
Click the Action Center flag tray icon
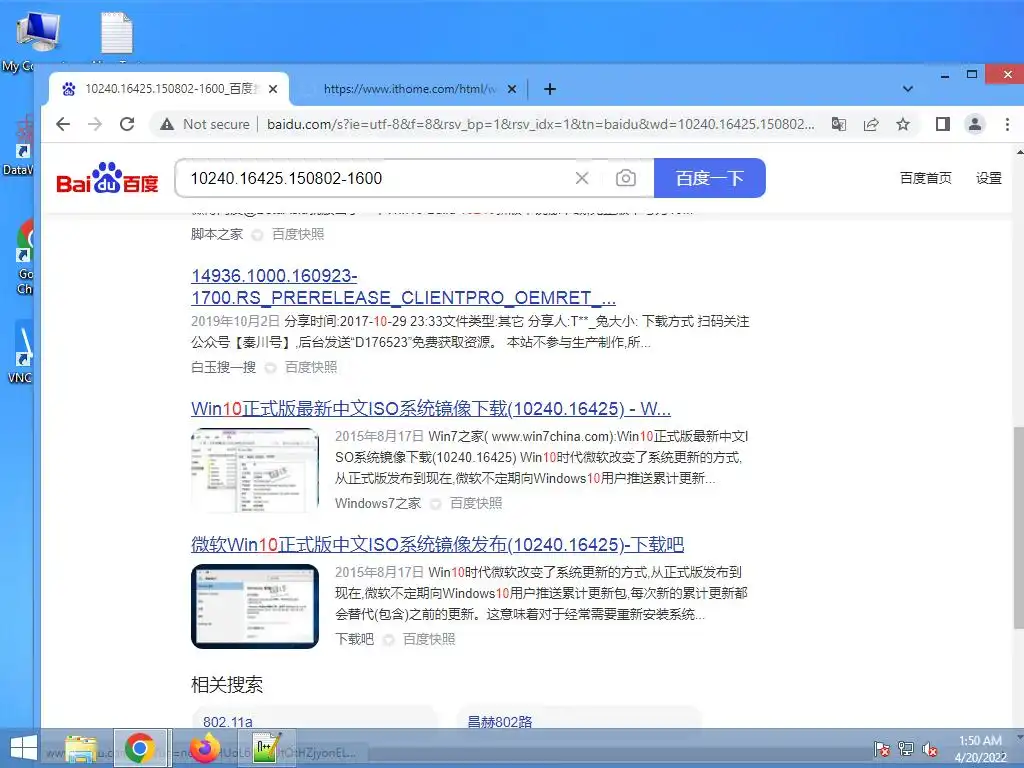[882, 748]
